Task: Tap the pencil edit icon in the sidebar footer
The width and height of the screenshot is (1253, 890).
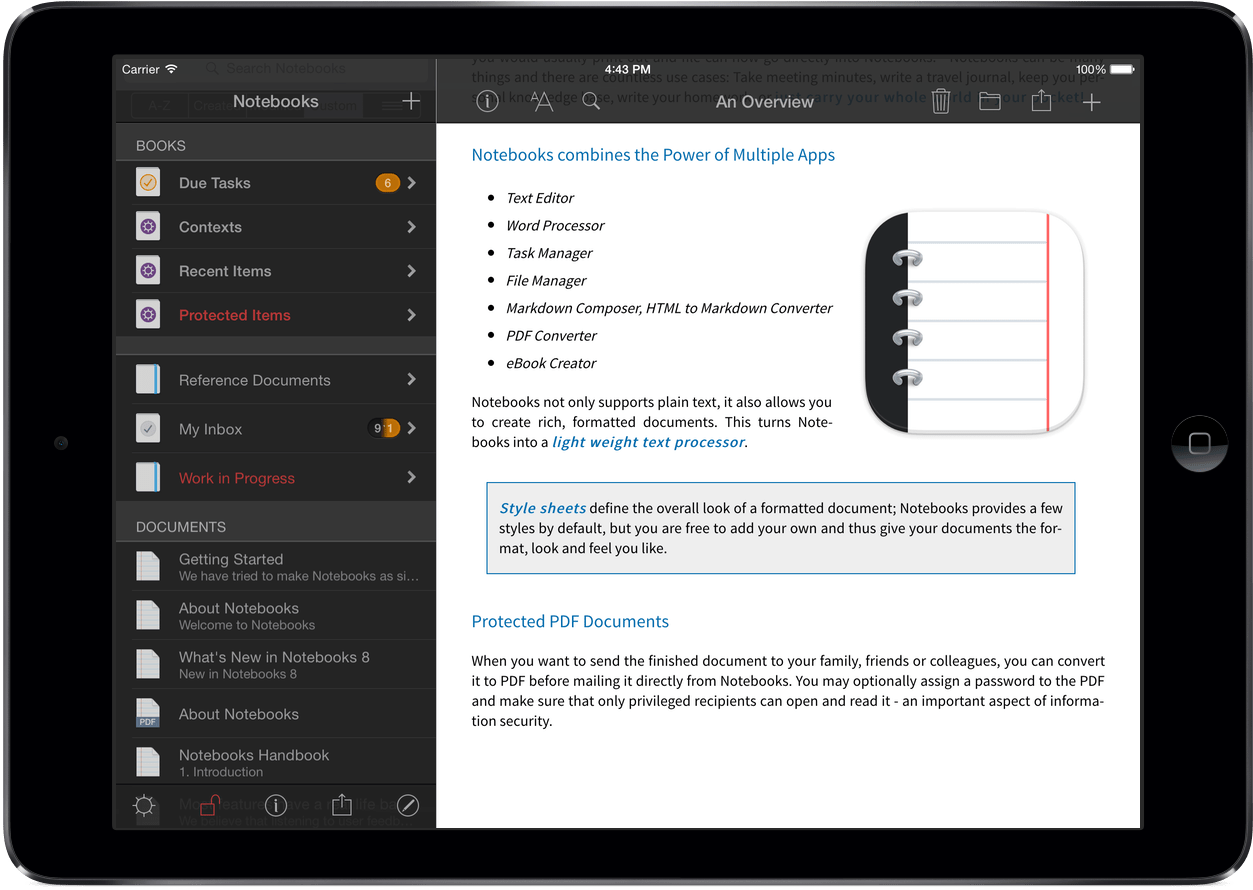Action: click(x=408, y=805)
